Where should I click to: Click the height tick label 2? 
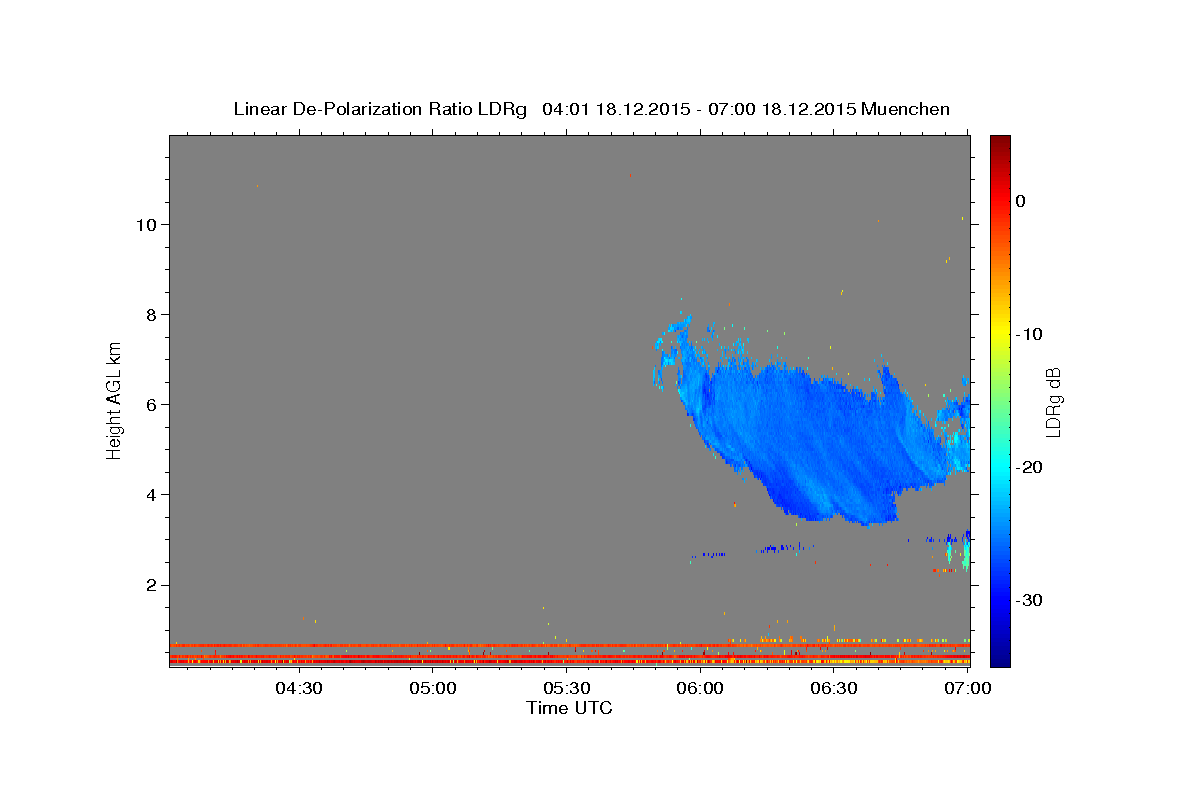153,585
